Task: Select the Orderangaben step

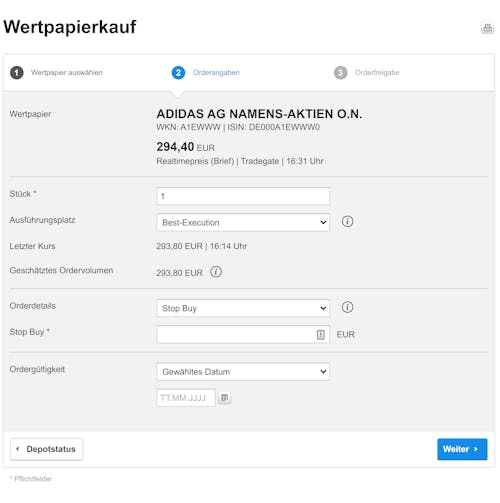Action: 216,73
